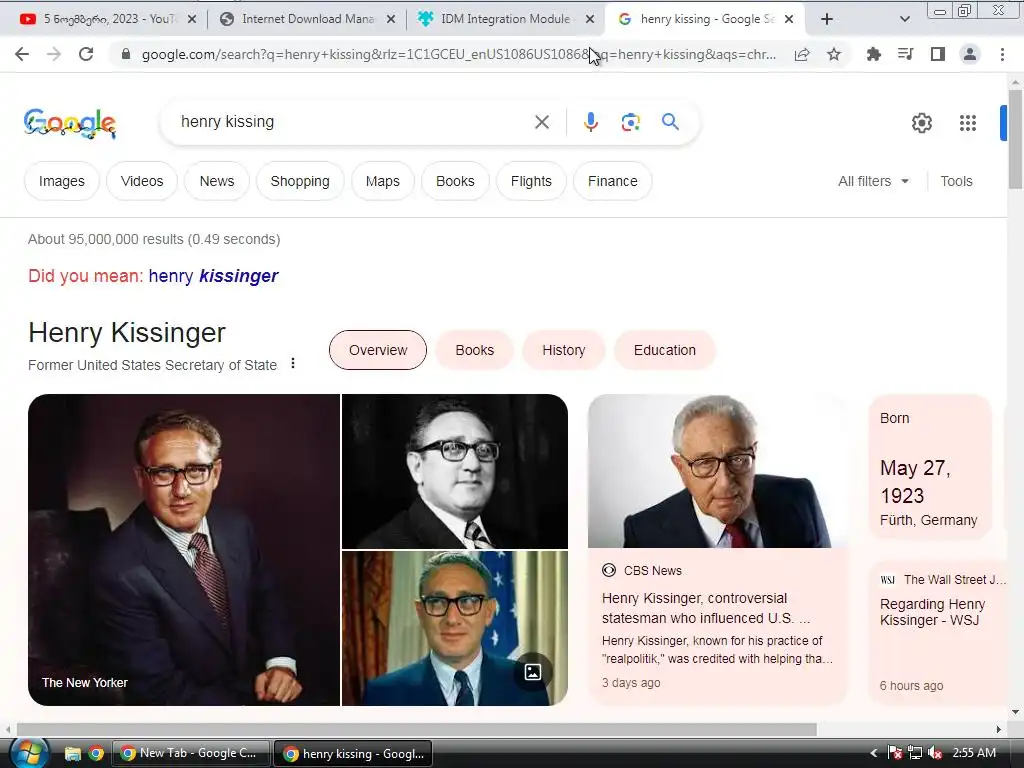The width and height of the screenshot is (1024, 768).
Task: Share this page from the address bar
Action: point(802,54)
